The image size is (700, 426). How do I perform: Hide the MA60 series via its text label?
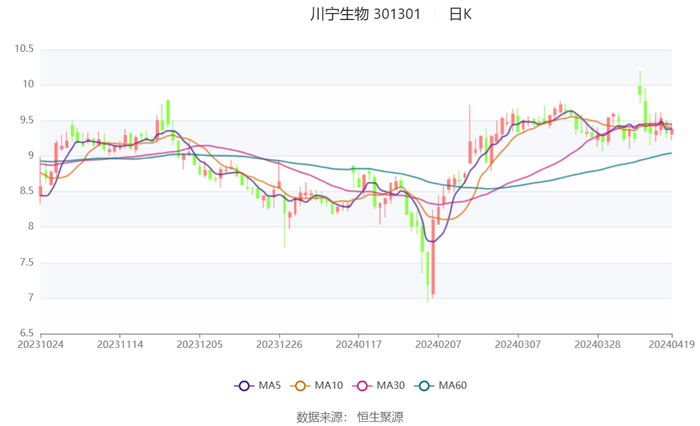(x=454, y=386)
